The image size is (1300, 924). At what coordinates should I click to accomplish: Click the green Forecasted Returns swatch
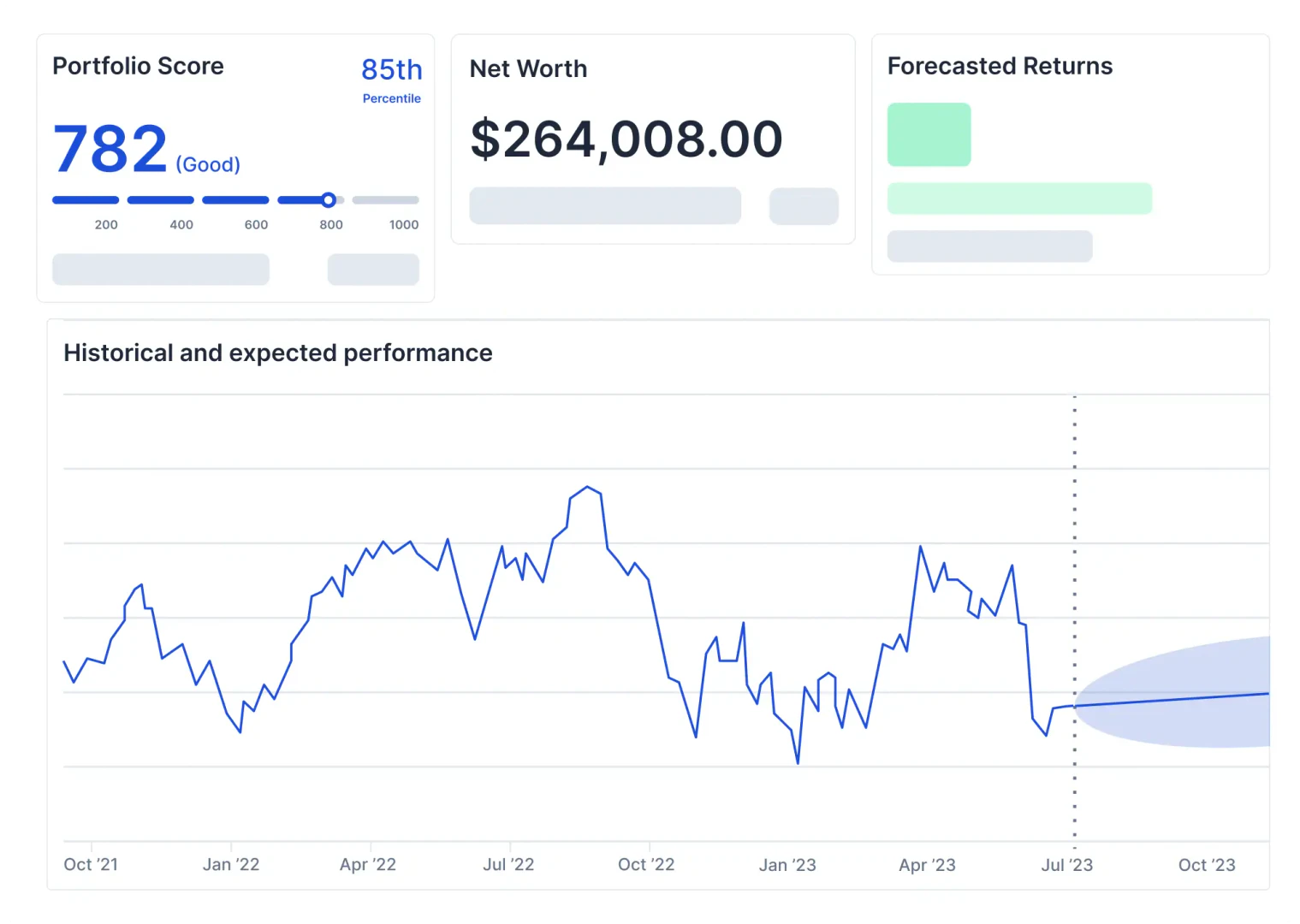click(929, 133)
